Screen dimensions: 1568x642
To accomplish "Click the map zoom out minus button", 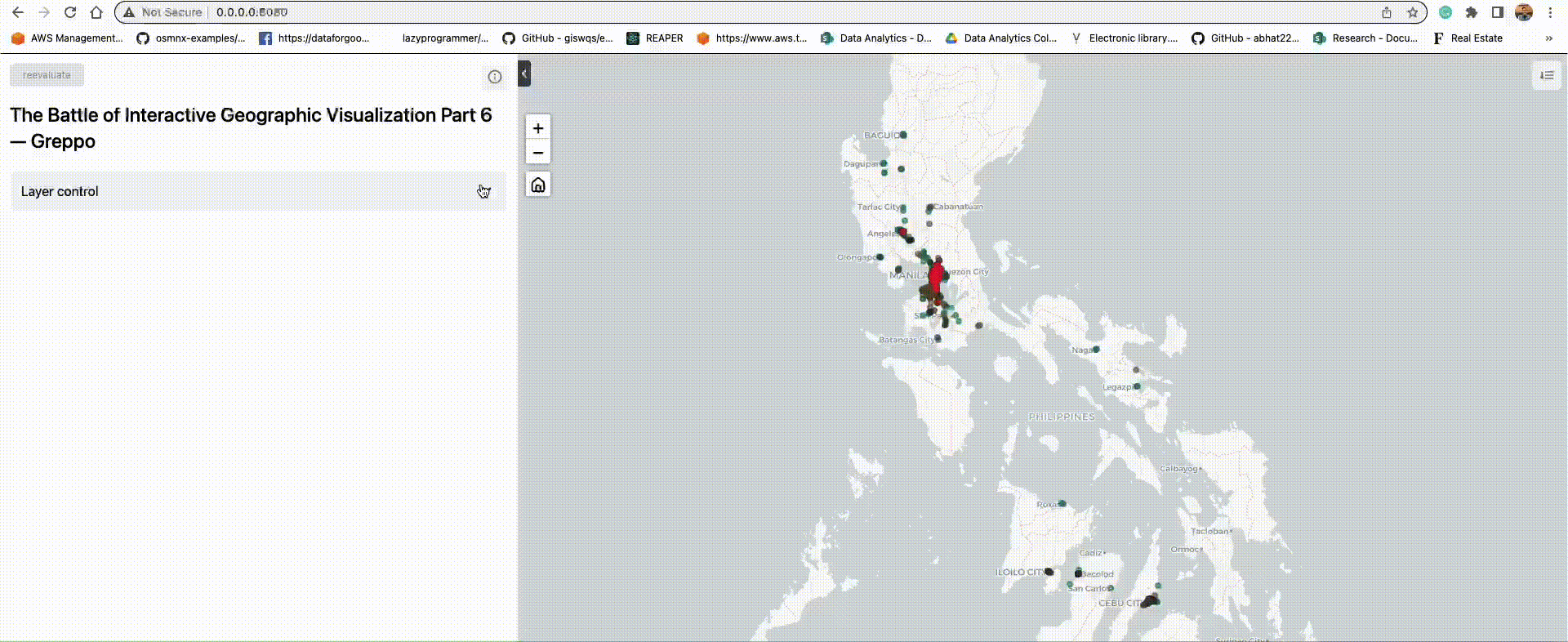I will [x=537, y=153].
